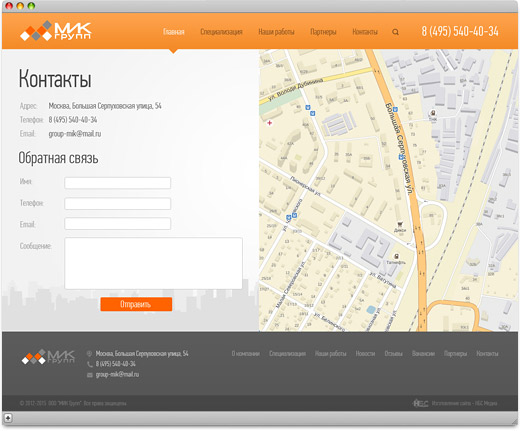Click the red cross hospital marker on map
520x431 pixels.
click(x=269, y=123)
